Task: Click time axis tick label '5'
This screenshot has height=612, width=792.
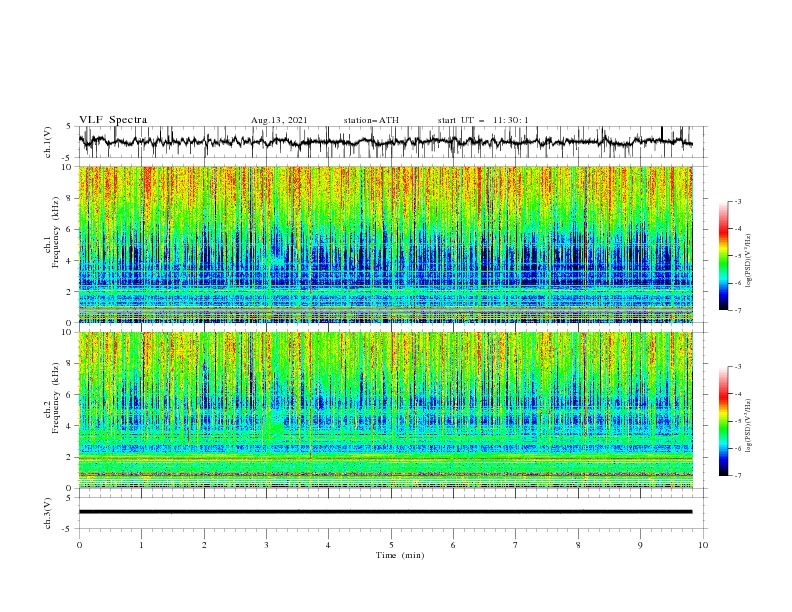Action: pos(391,545)
